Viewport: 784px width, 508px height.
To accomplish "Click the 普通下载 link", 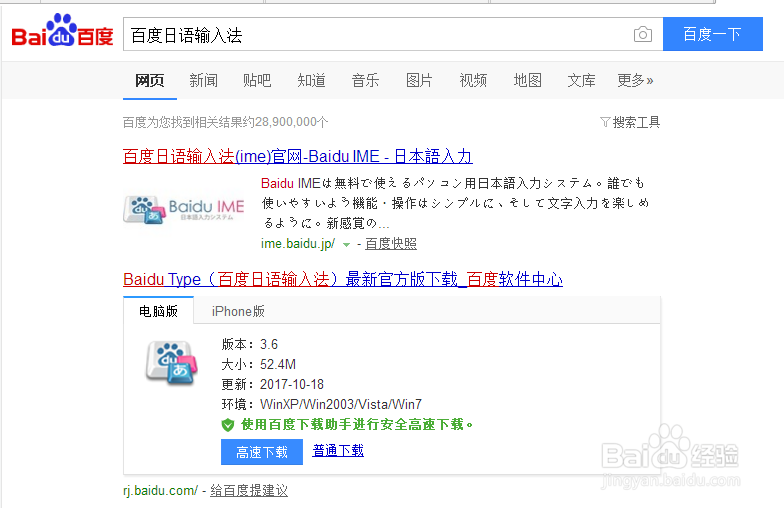I will pos(338,450).
